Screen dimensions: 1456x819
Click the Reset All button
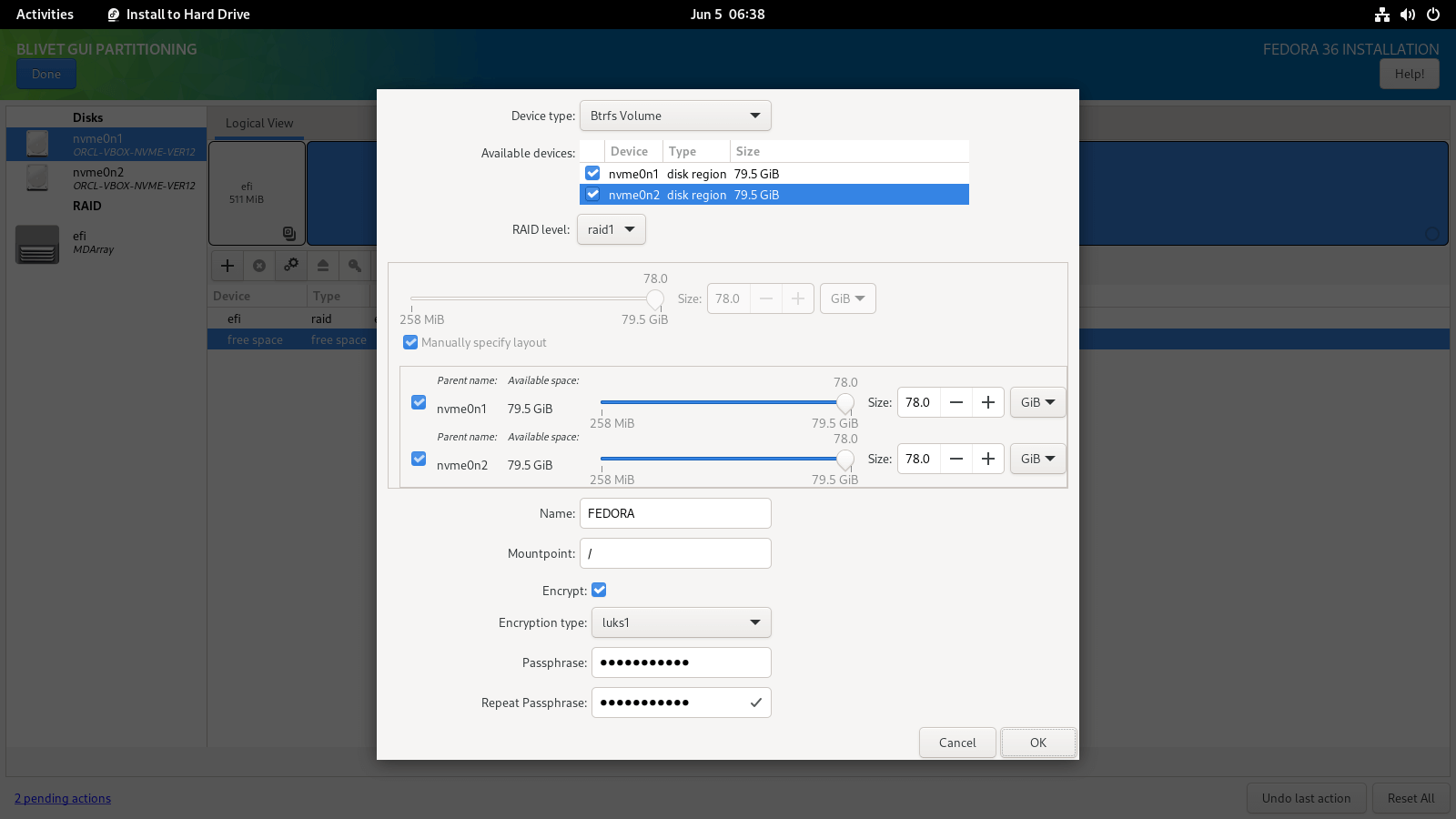(1411, 798)
